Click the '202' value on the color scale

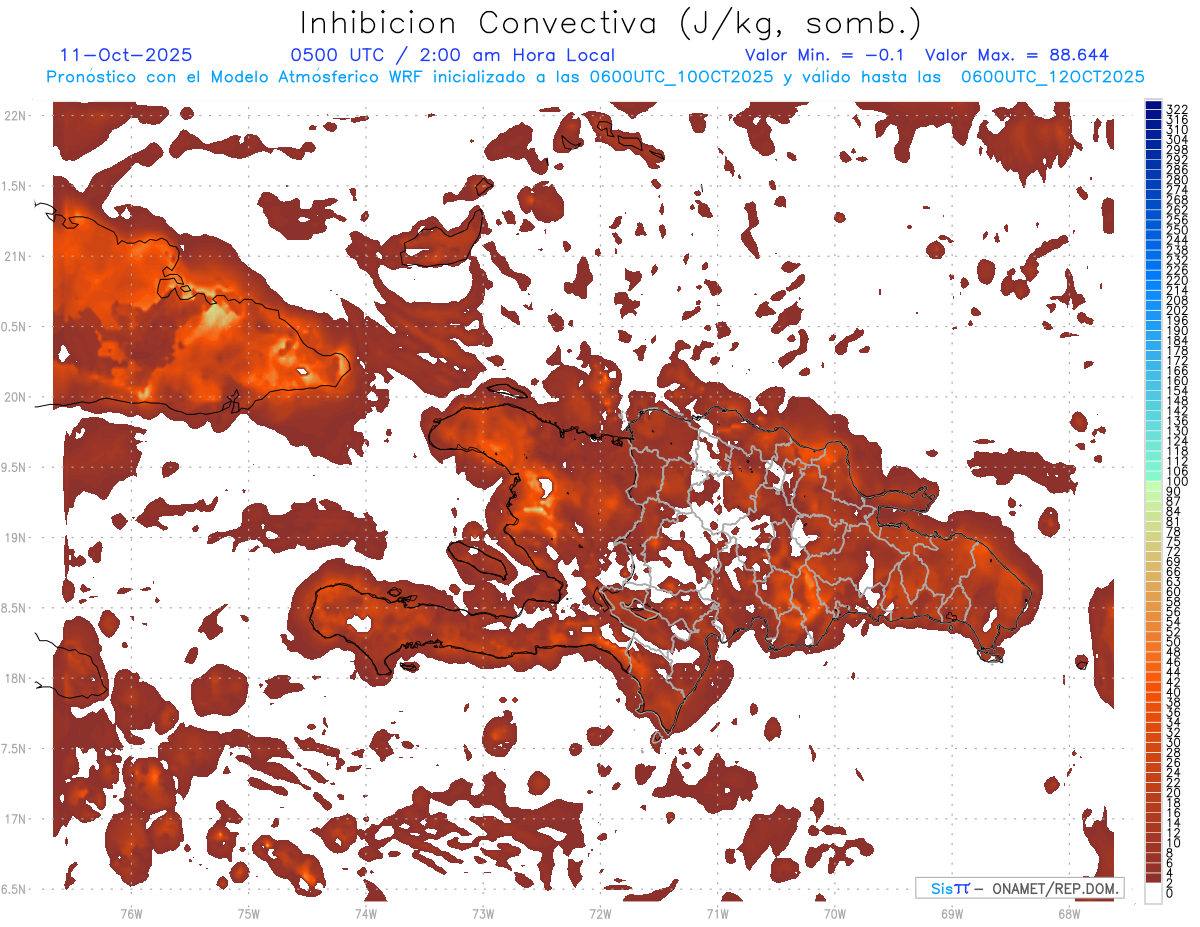[1177, 311]
